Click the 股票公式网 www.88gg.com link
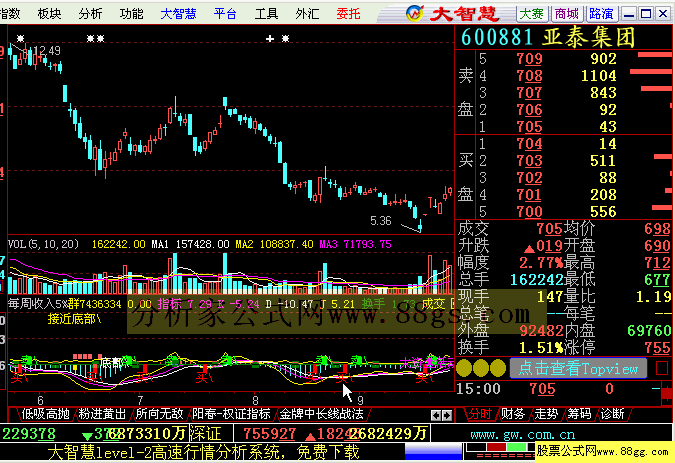The width and height of the screenshot is (675, 463). tap(603, 451)
